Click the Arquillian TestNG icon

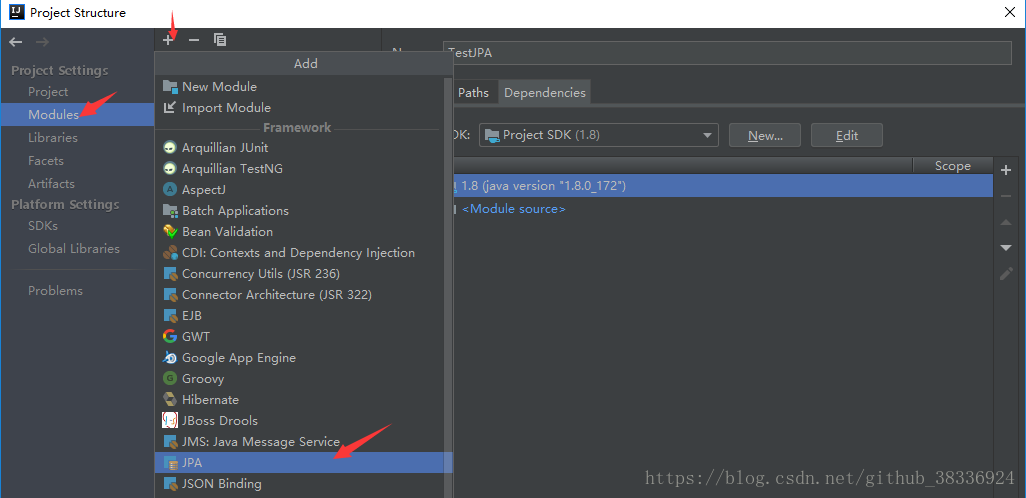170,169
